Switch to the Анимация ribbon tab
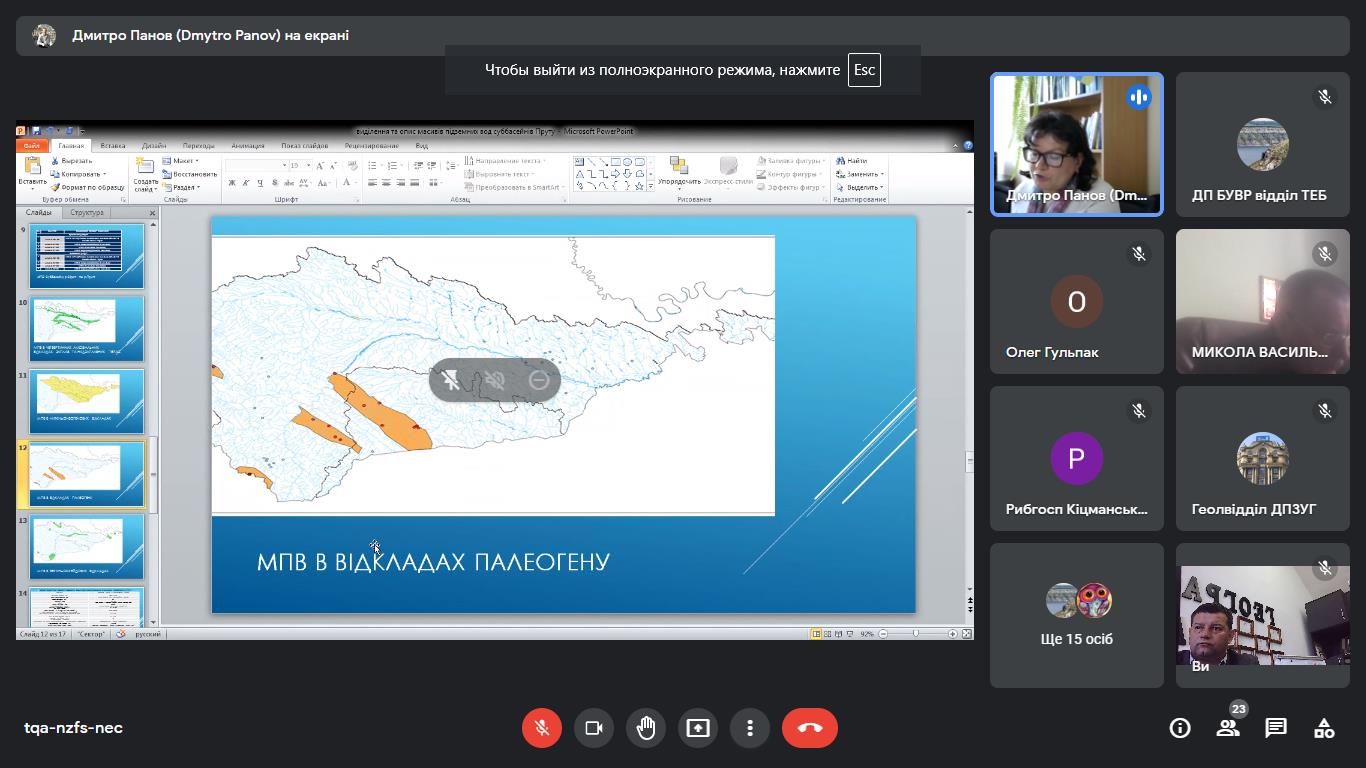The width and height of the screenshot is (1366, 768). tap(248, 146)
